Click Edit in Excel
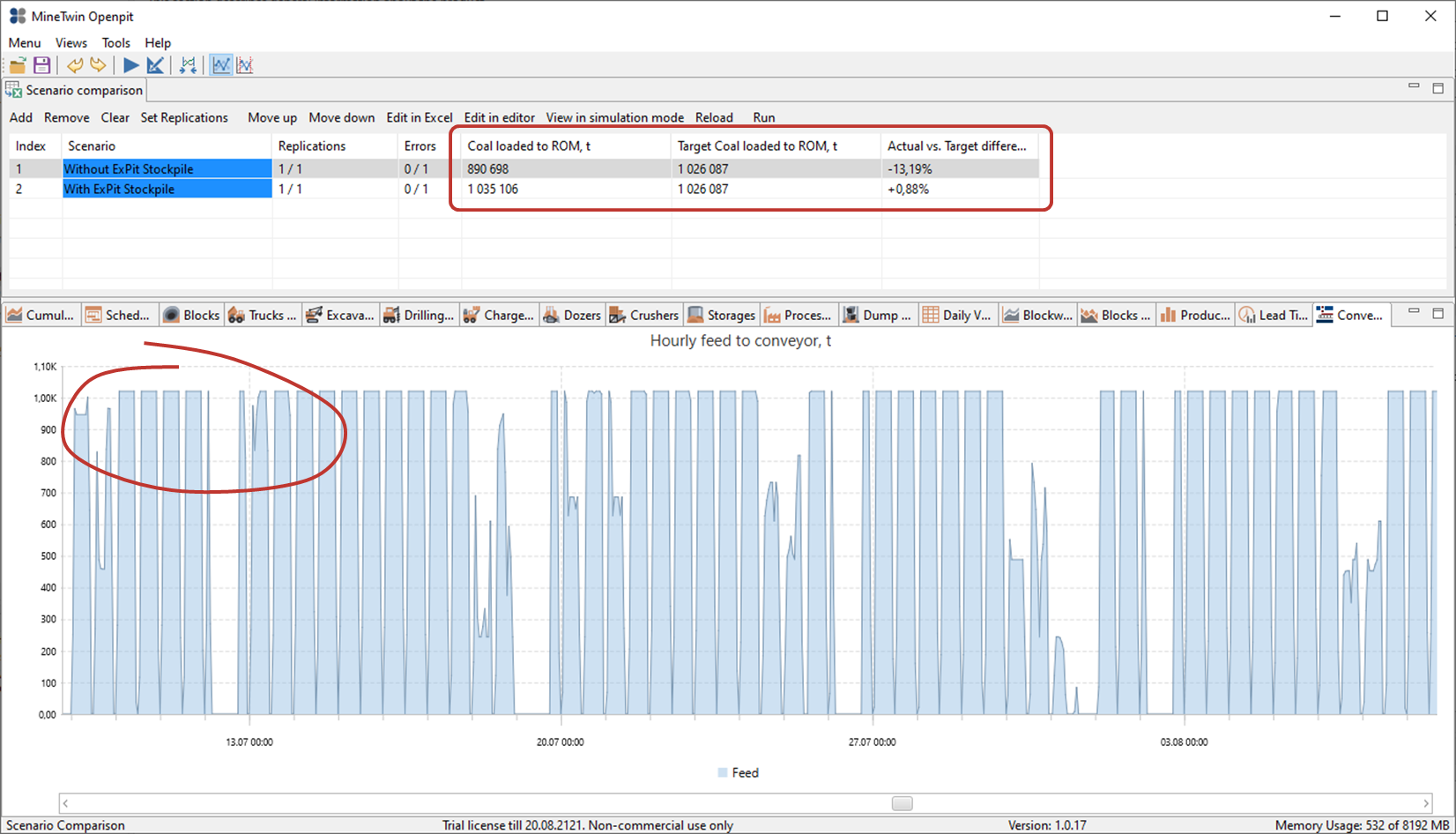 (419, 117)
